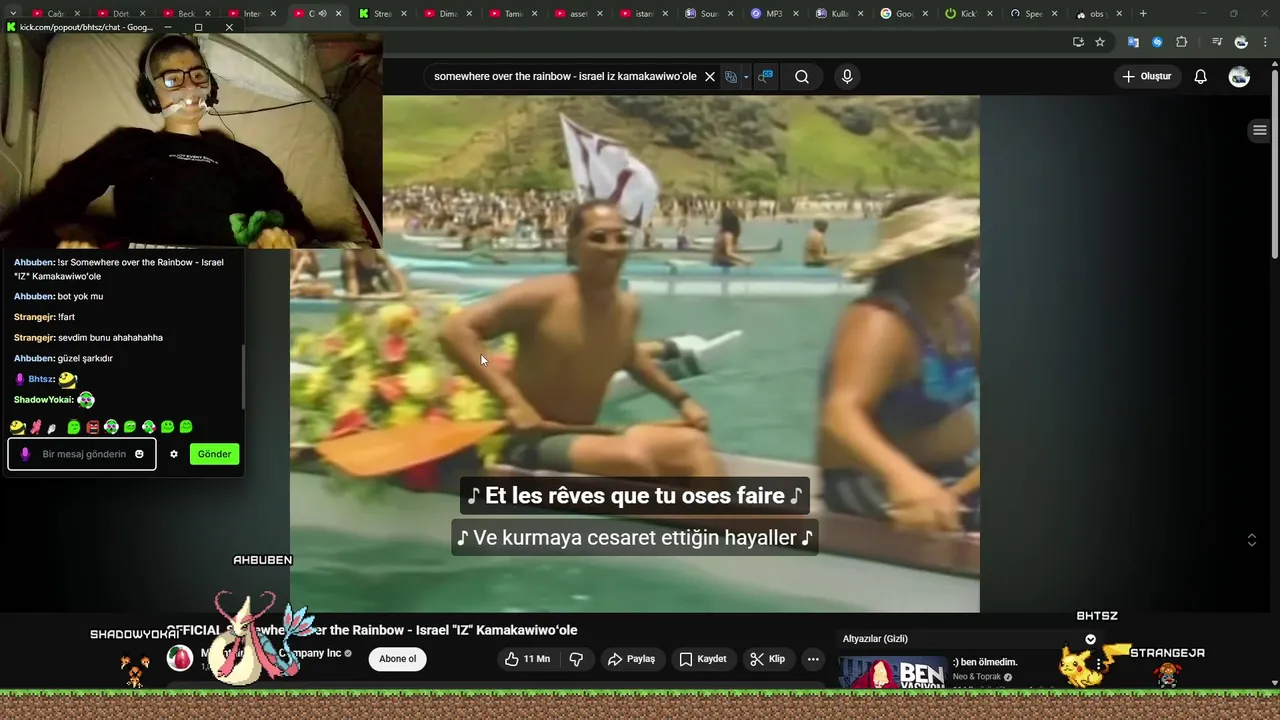Click the Kick chat panel scrollbar
The width and height of the screenshot is (1280, 720).
click(243, 376)
